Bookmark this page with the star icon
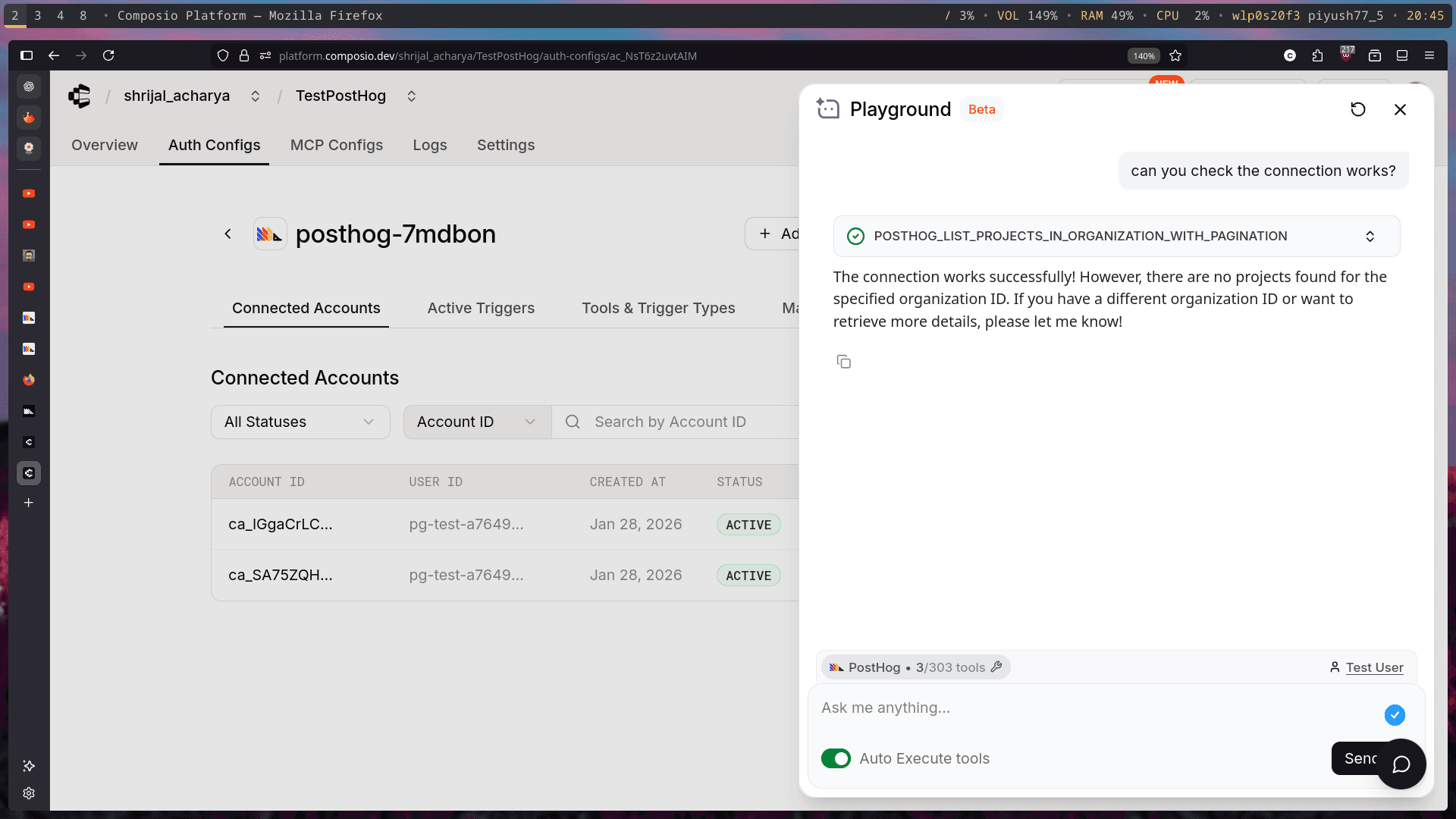The height and width of the screenshot is (819, 1456). point(1175,55)
